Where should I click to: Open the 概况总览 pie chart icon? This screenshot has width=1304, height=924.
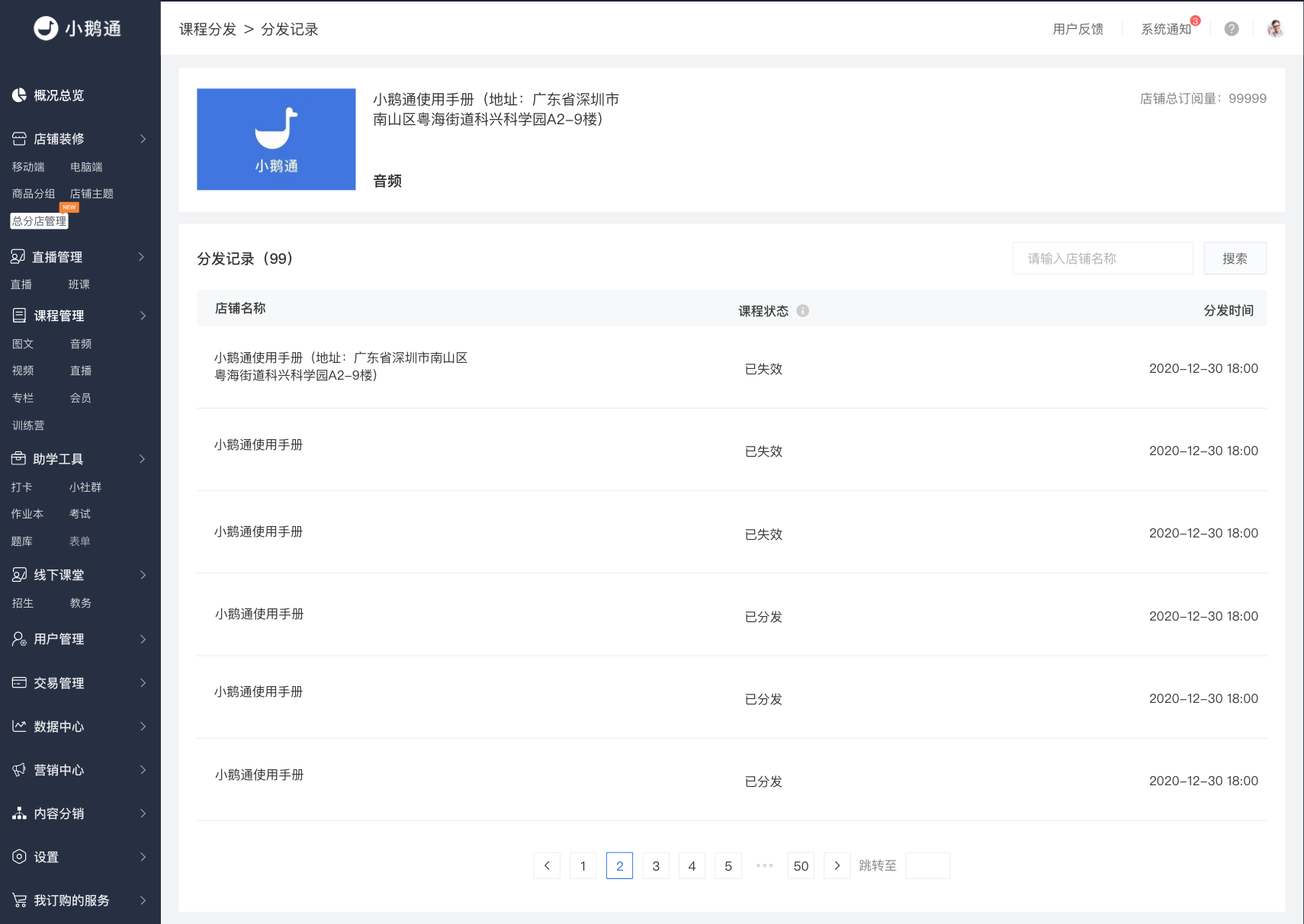point(19,95)
